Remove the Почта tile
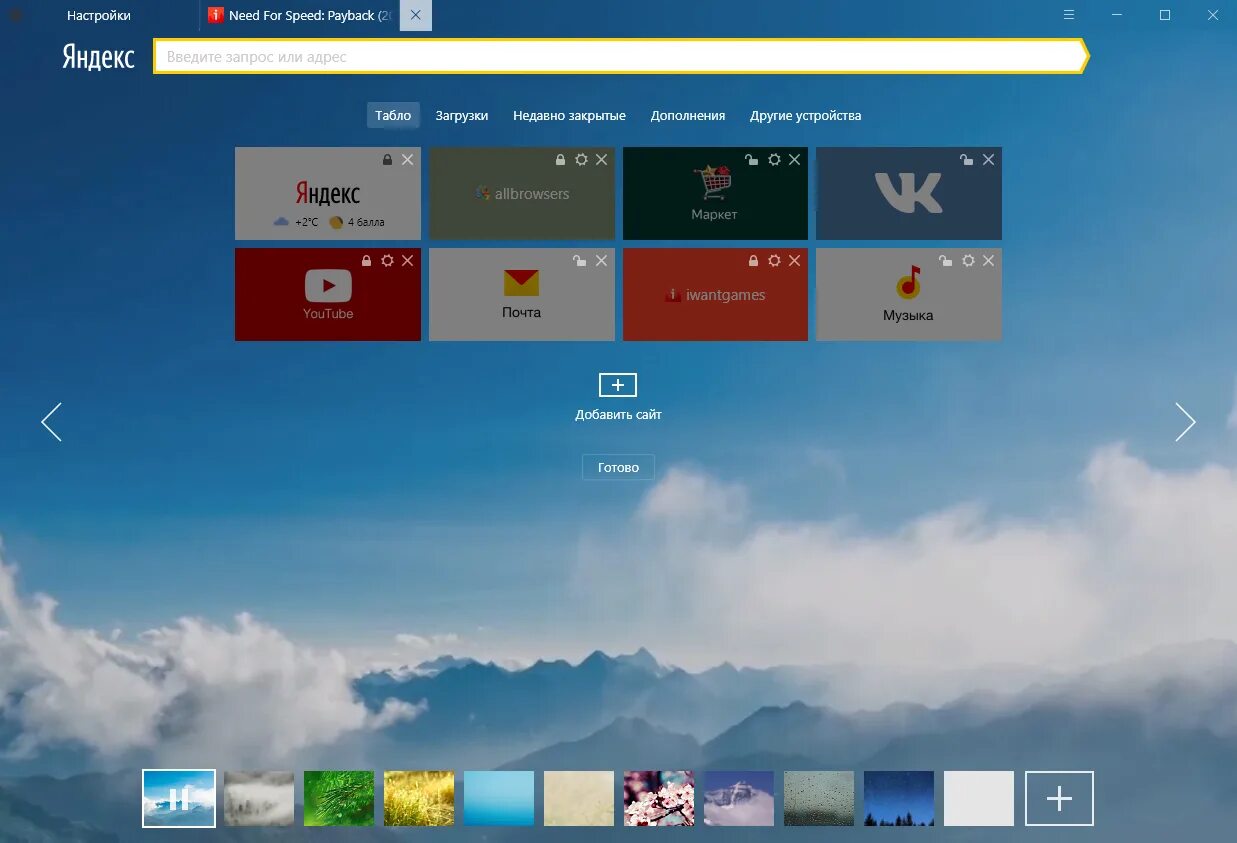This screenshot has width=1237, height=843. pyautogui.click(x=601, y=260)
